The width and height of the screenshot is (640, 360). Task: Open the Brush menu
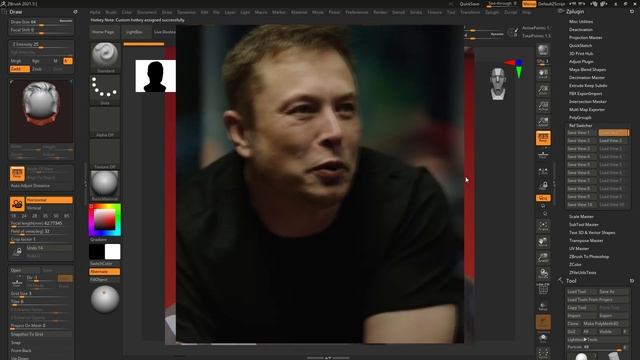(x=111, y=12)
